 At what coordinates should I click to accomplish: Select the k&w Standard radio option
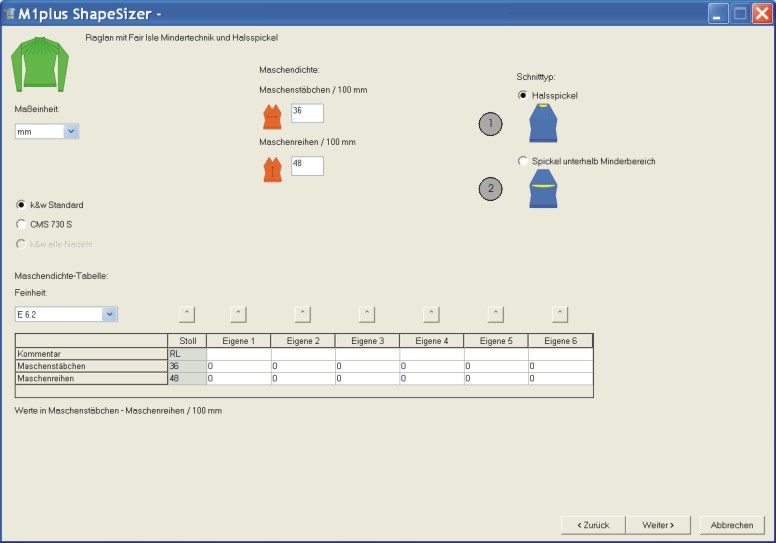pos(22,205)
